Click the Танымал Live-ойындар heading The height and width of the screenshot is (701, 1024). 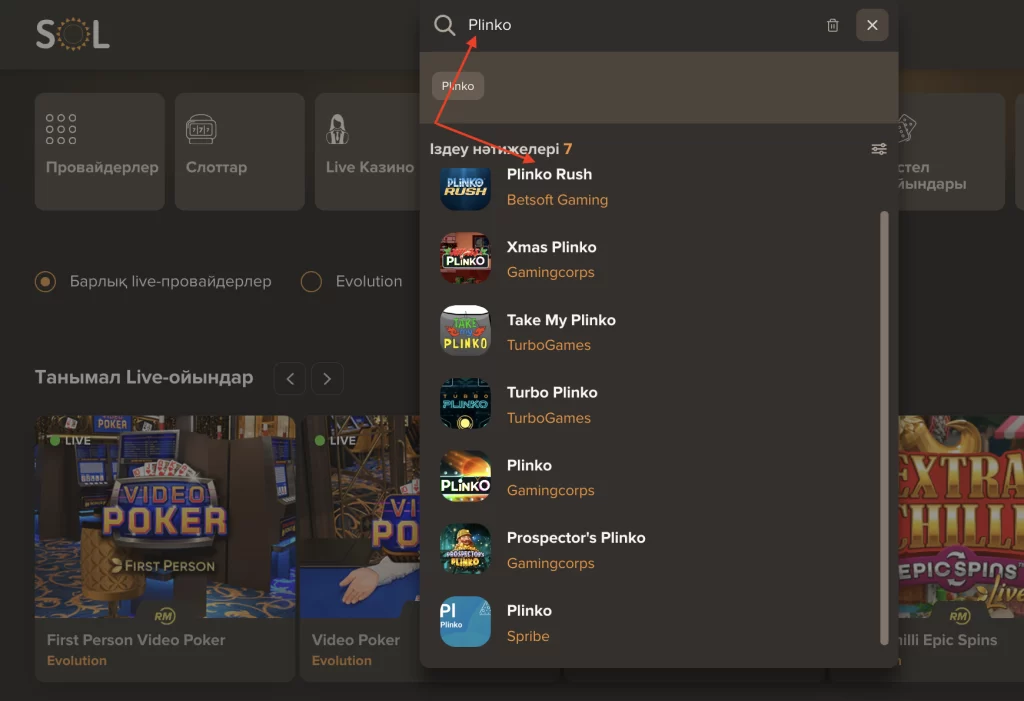pyautogui.click(x=144, y=378)
